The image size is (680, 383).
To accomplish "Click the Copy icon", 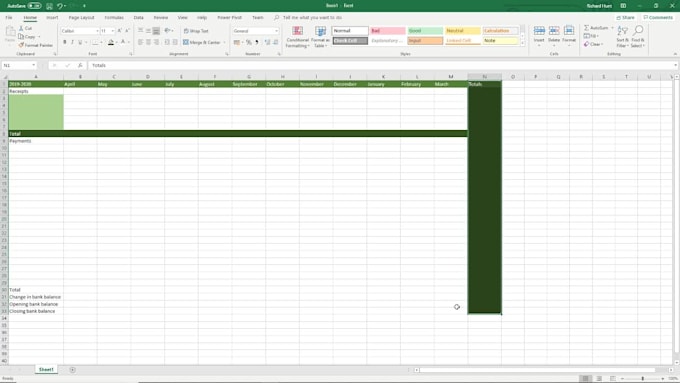I will [x=21, y=36].
